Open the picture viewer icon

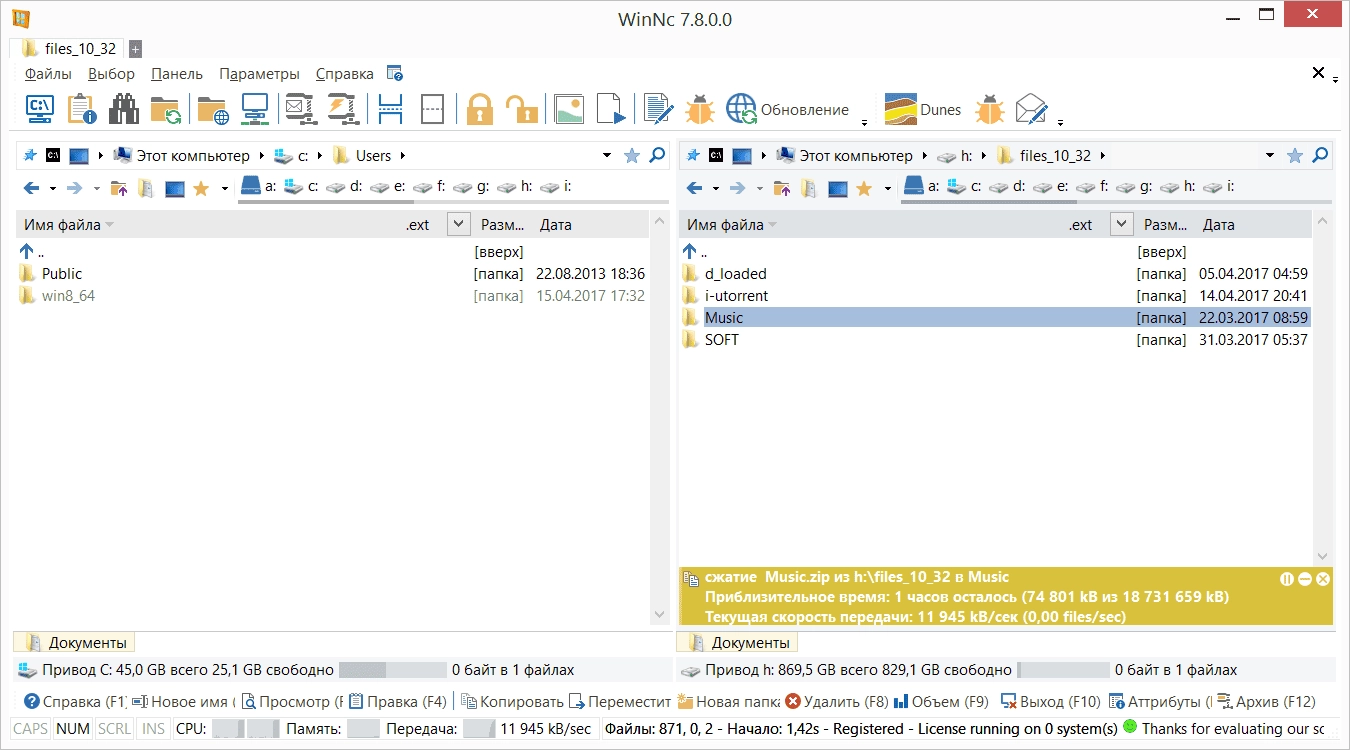pos(569,109)
